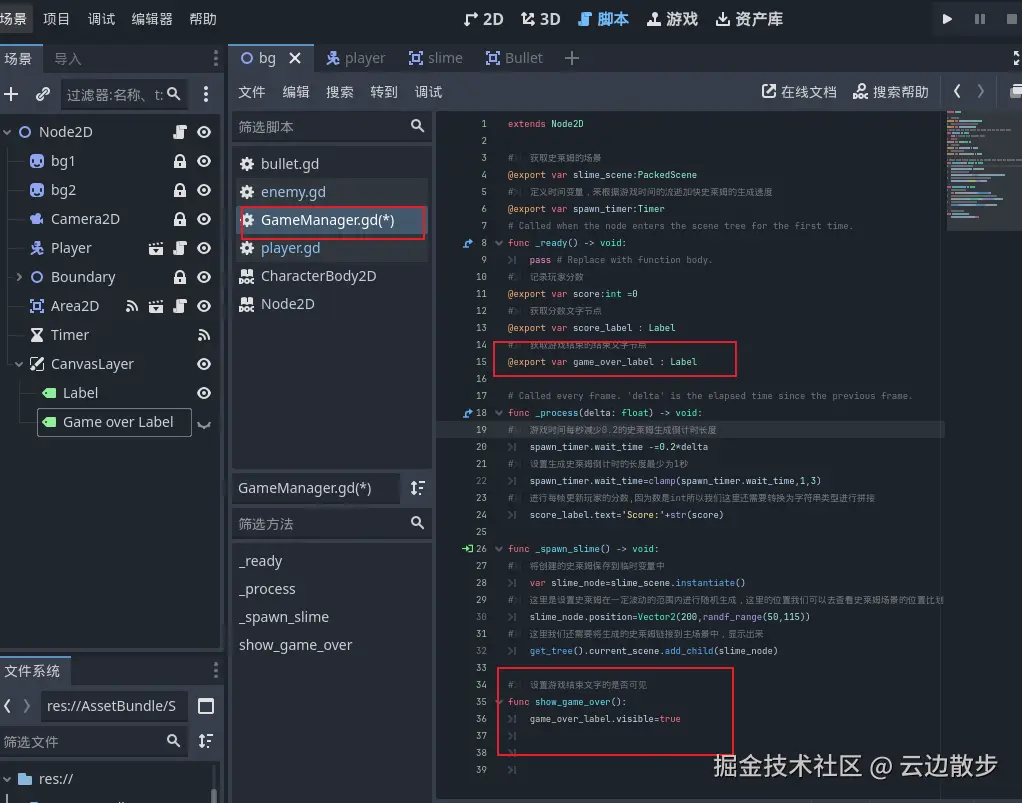
Task: Open the script editor 文件 menu
Action: [x=252, y=92]
